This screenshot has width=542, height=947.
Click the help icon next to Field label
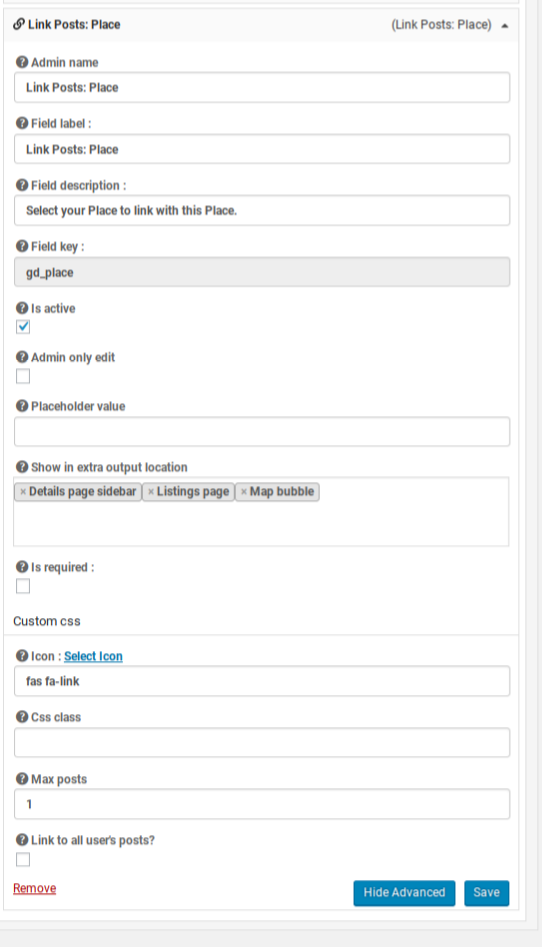click(22, 123)
